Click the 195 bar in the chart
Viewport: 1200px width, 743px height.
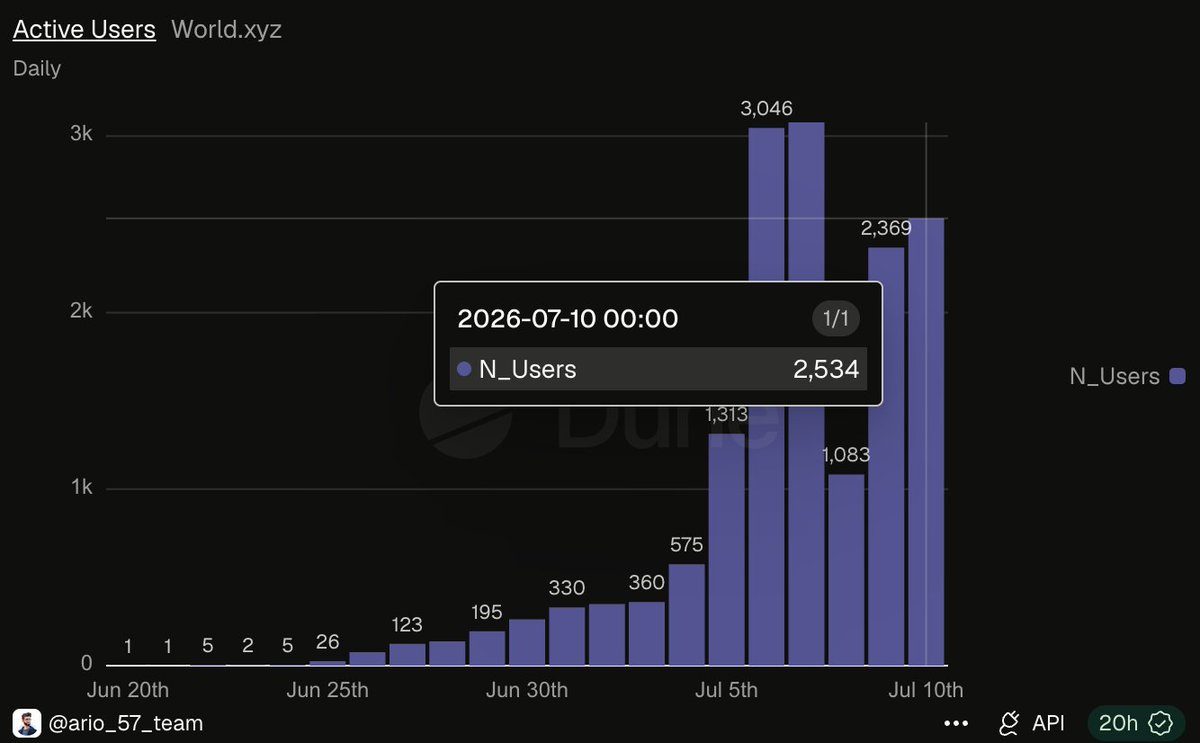click(487, 649)
